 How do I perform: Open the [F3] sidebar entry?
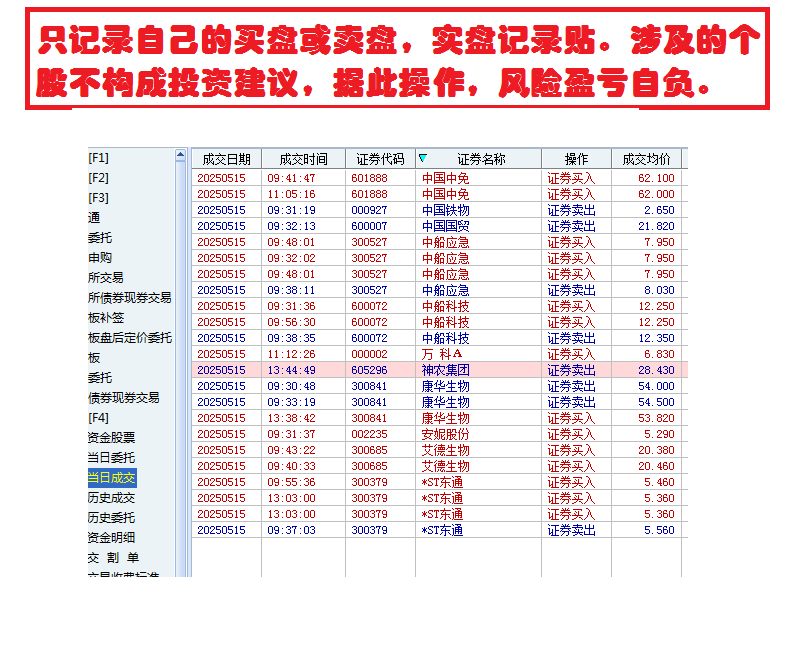tap(98, 198)
